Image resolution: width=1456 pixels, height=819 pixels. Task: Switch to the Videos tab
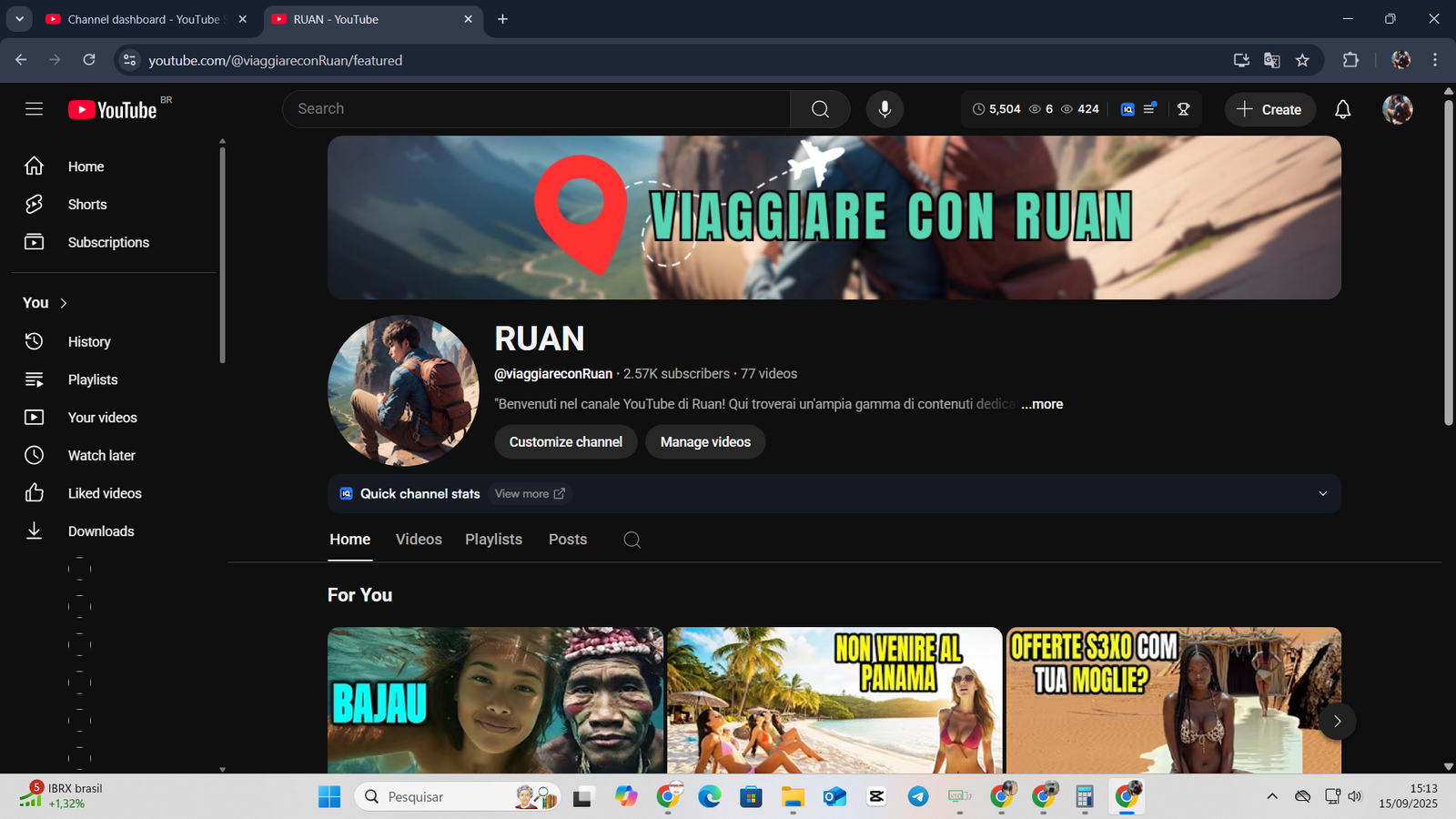(419, 540)
